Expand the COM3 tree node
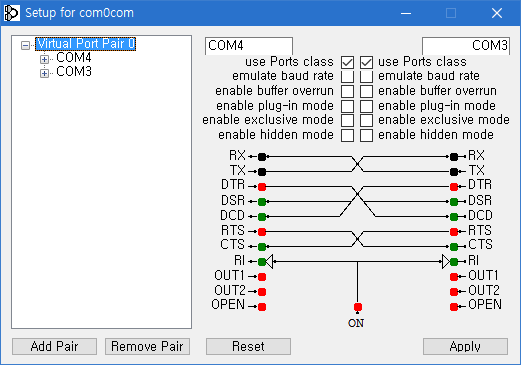Viewport: 521px width, 365px height. [x=44, y=73]
